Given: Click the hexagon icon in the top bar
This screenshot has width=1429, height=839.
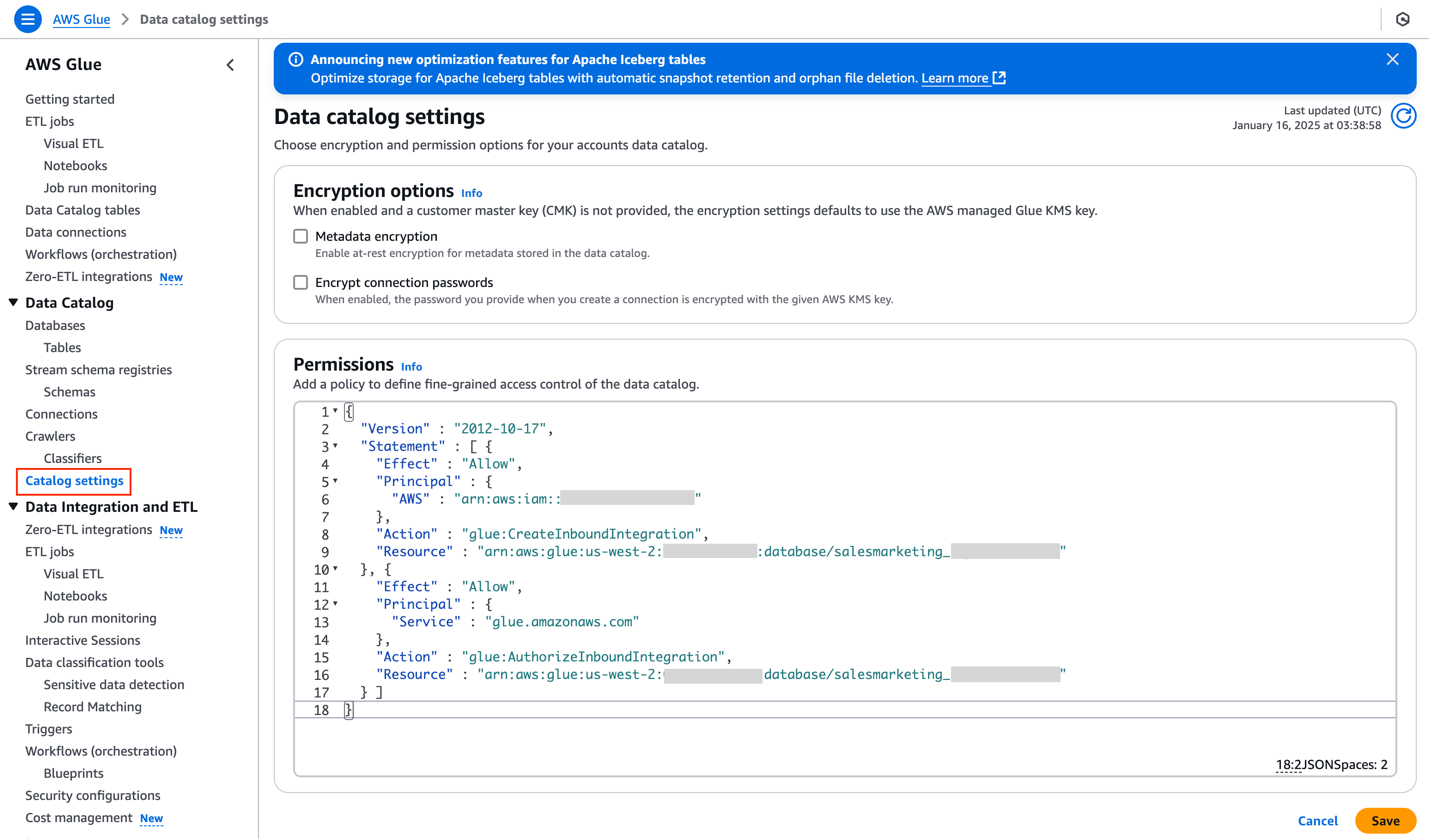Looking at the screenshot, I should click(x=1403, y=19).
